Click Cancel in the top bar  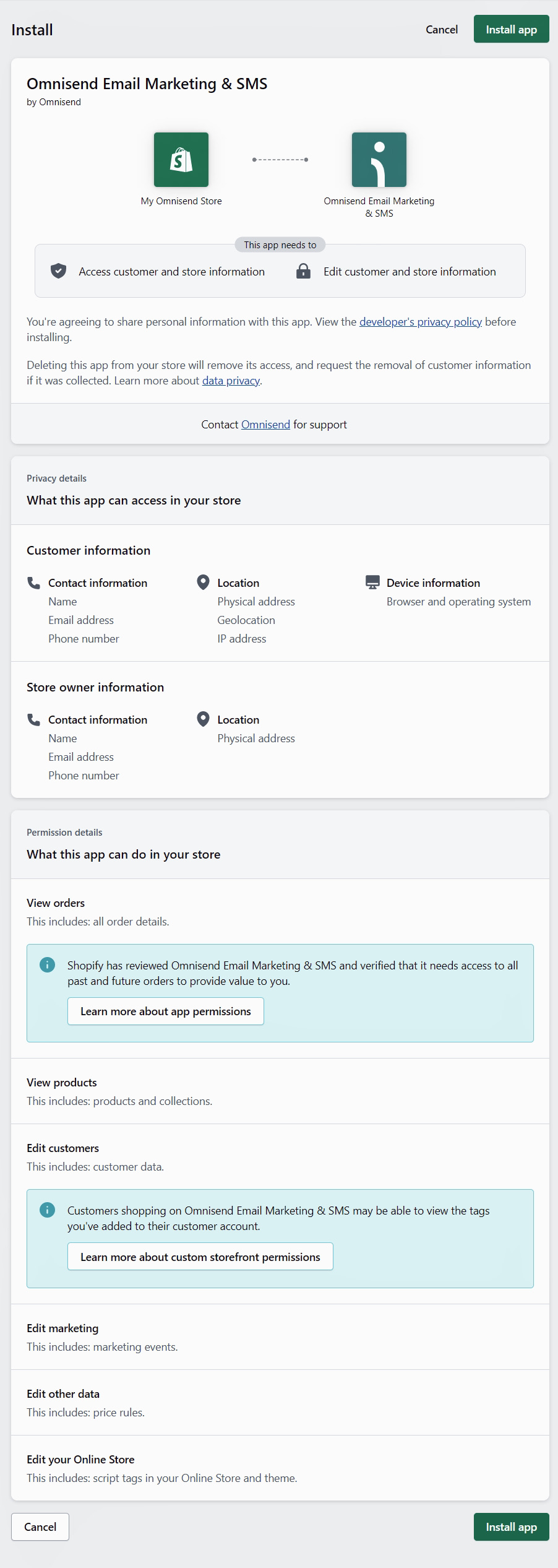(441, 29)
